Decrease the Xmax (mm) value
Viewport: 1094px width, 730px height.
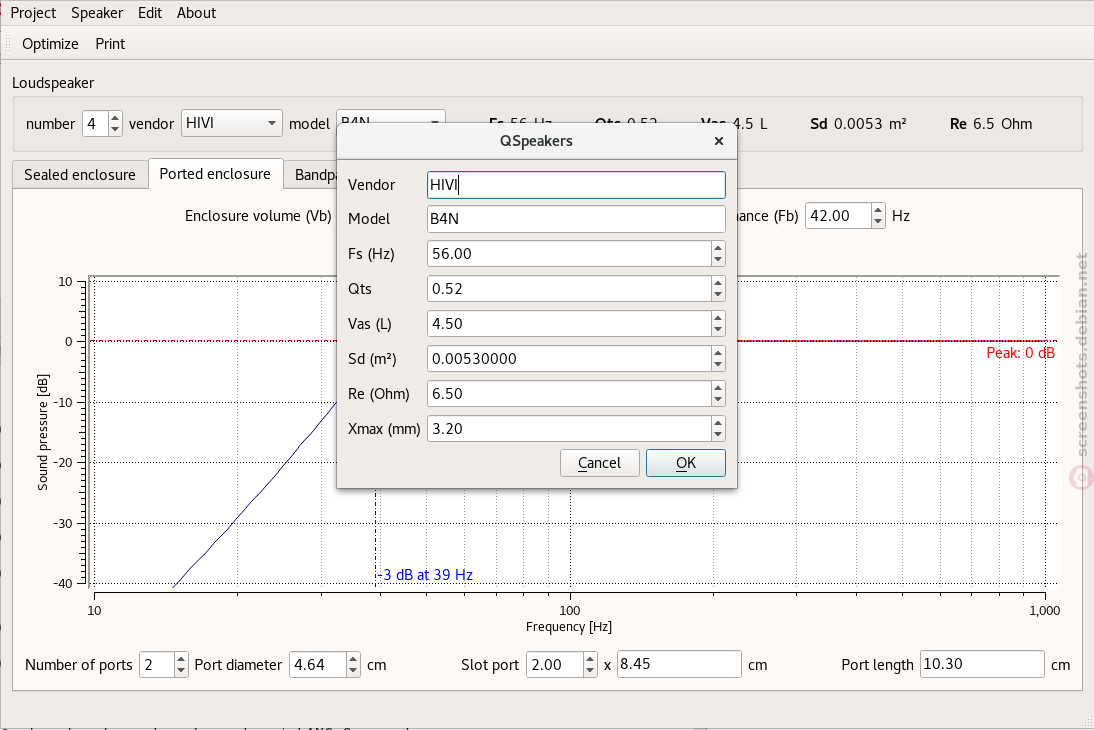(x=718, y=435)
